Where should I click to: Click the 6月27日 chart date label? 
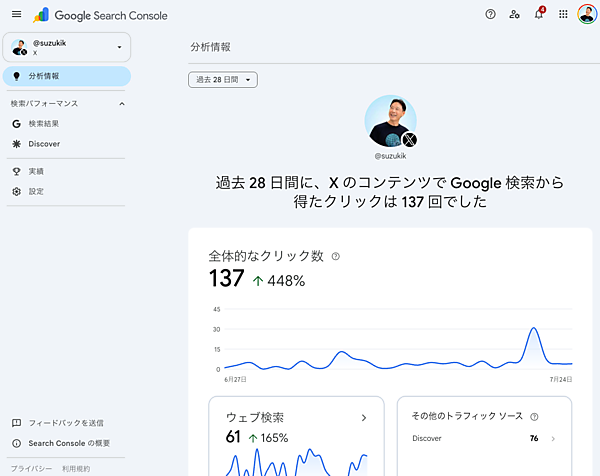tap(235, 380)
